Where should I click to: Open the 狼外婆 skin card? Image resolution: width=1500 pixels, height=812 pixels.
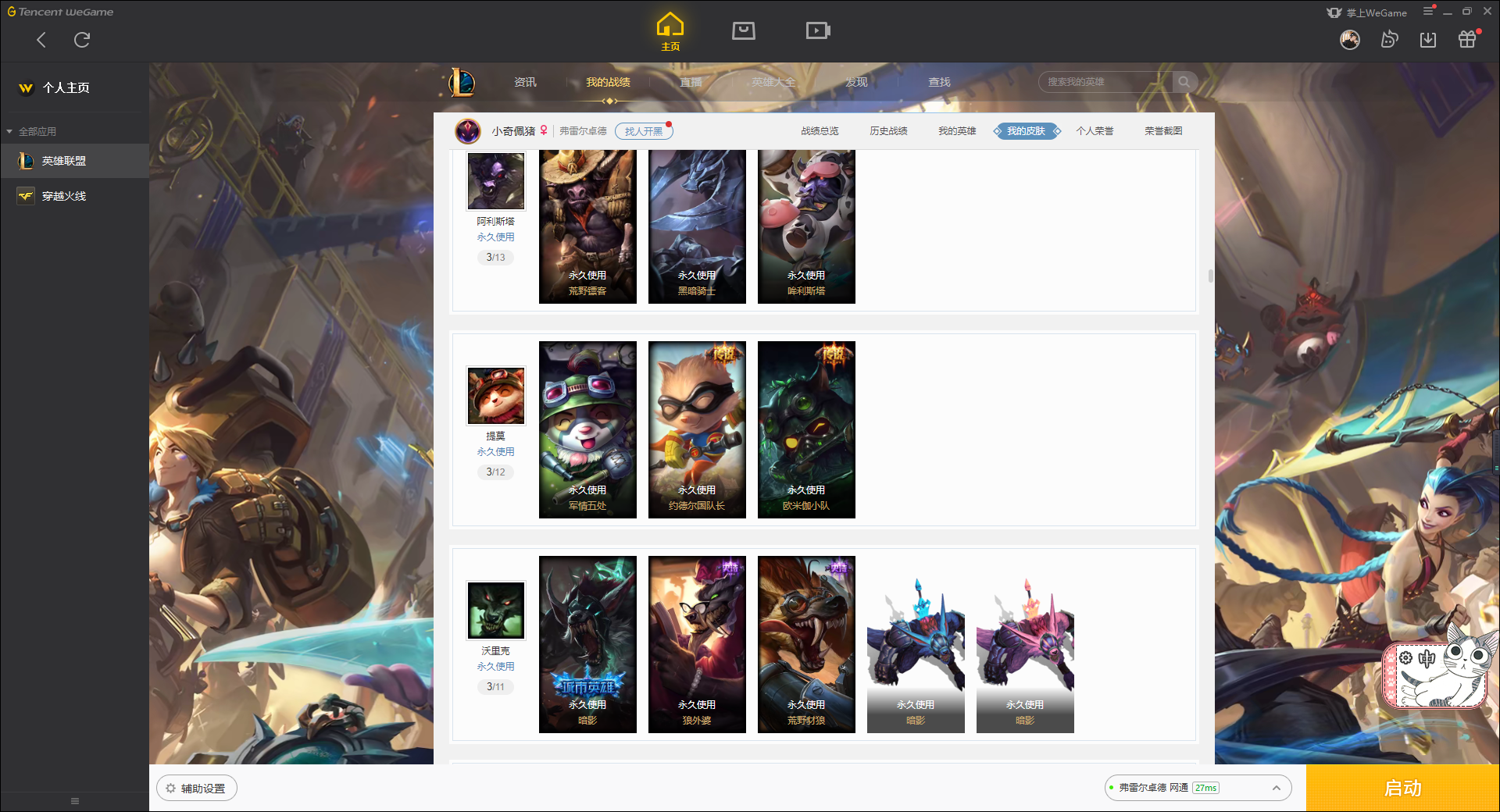(697, 644)
